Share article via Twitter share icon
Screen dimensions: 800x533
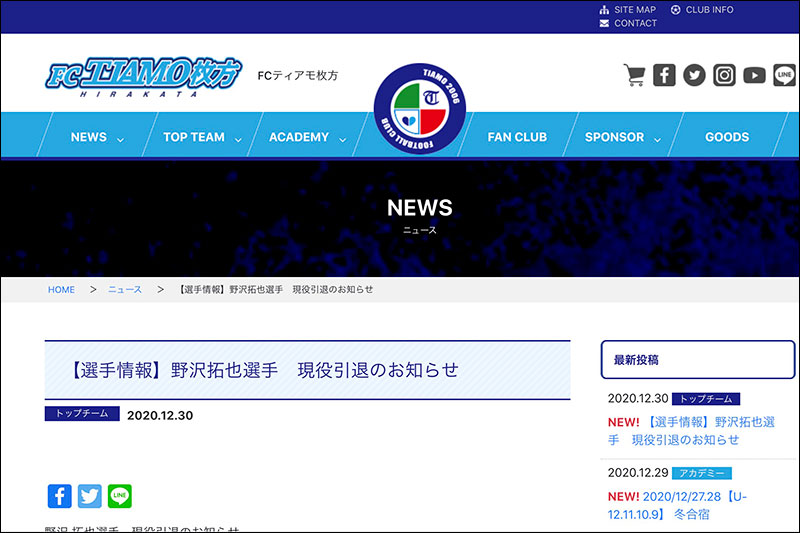tap(90, 496)
